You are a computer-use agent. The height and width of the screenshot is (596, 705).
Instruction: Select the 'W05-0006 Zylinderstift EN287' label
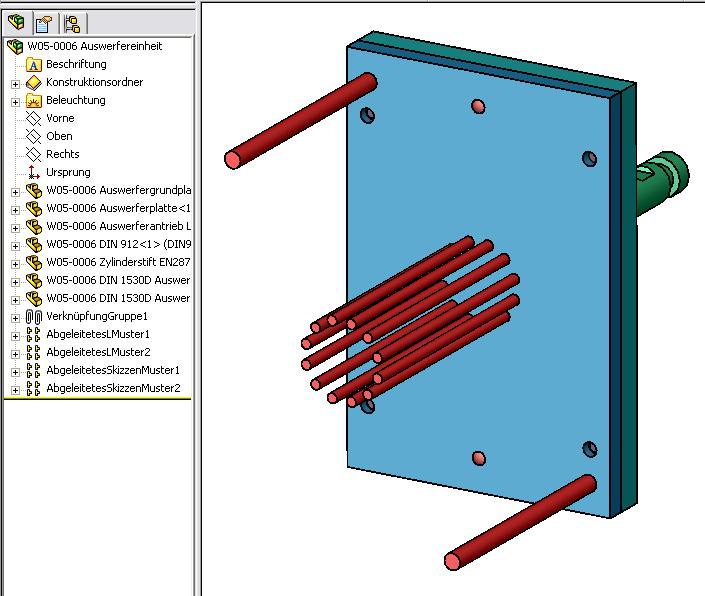[118, 262]
